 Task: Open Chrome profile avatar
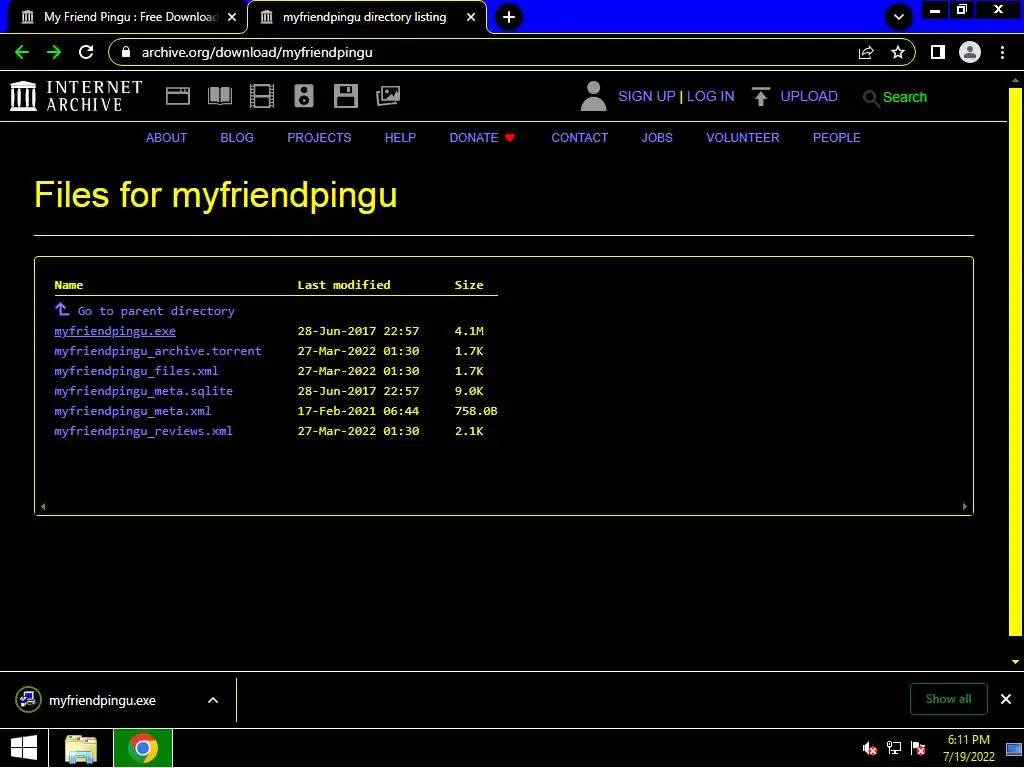970,52
